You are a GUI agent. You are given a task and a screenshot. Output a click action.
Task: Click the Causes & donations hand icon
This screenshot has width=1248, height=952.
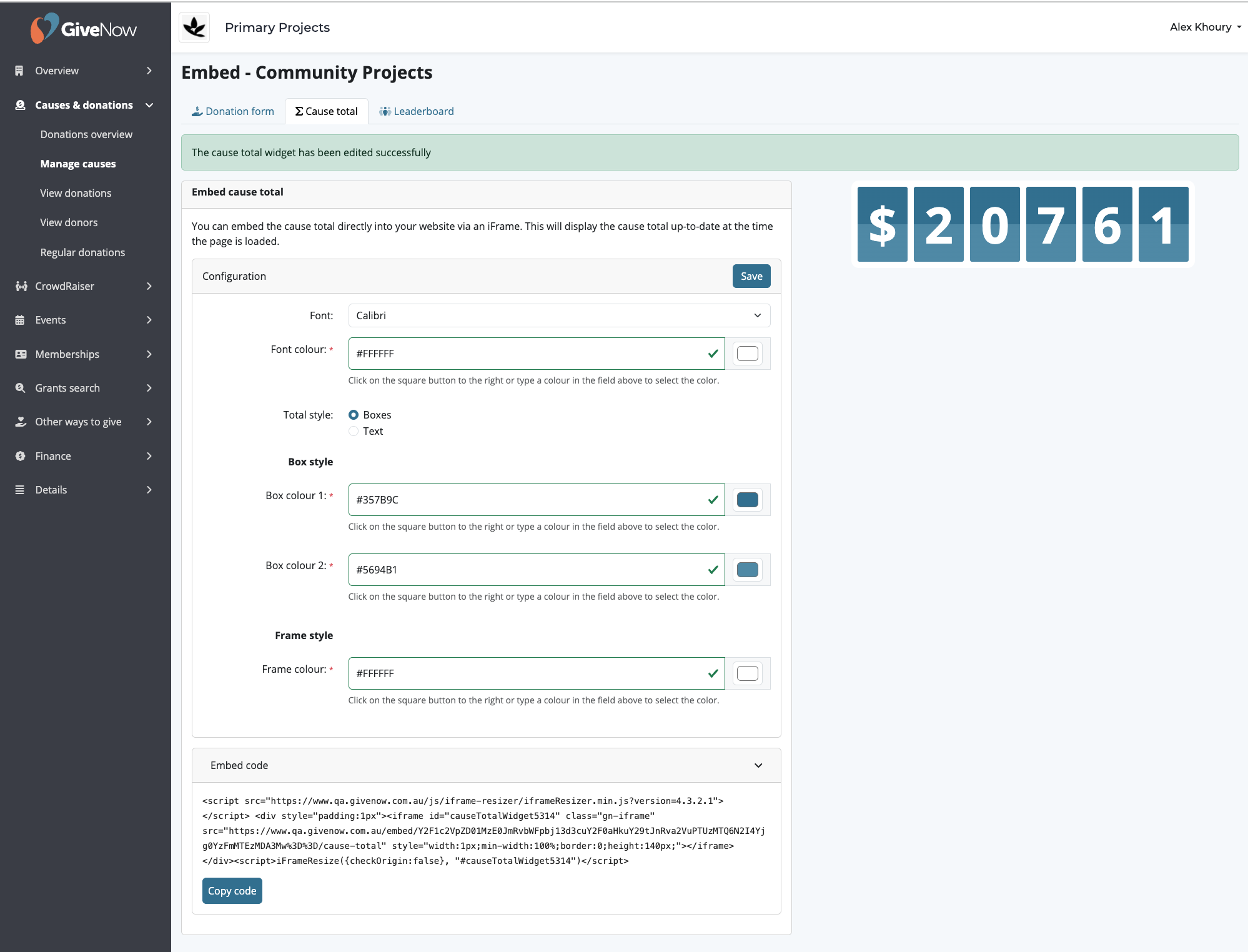point(20,105)
